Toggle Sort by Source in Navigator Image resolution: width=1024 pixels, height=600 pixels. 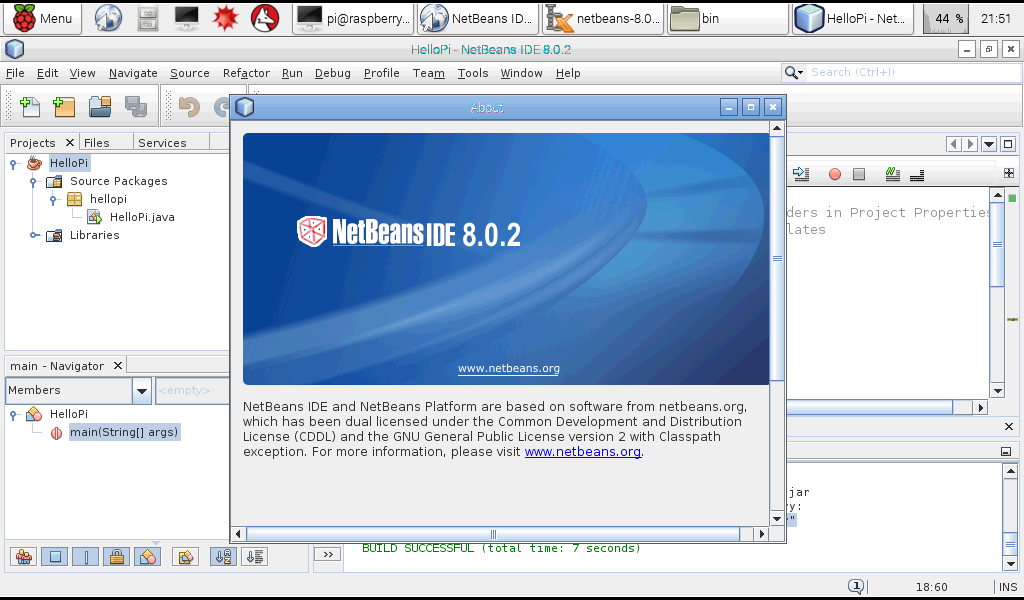pos(255,557)
